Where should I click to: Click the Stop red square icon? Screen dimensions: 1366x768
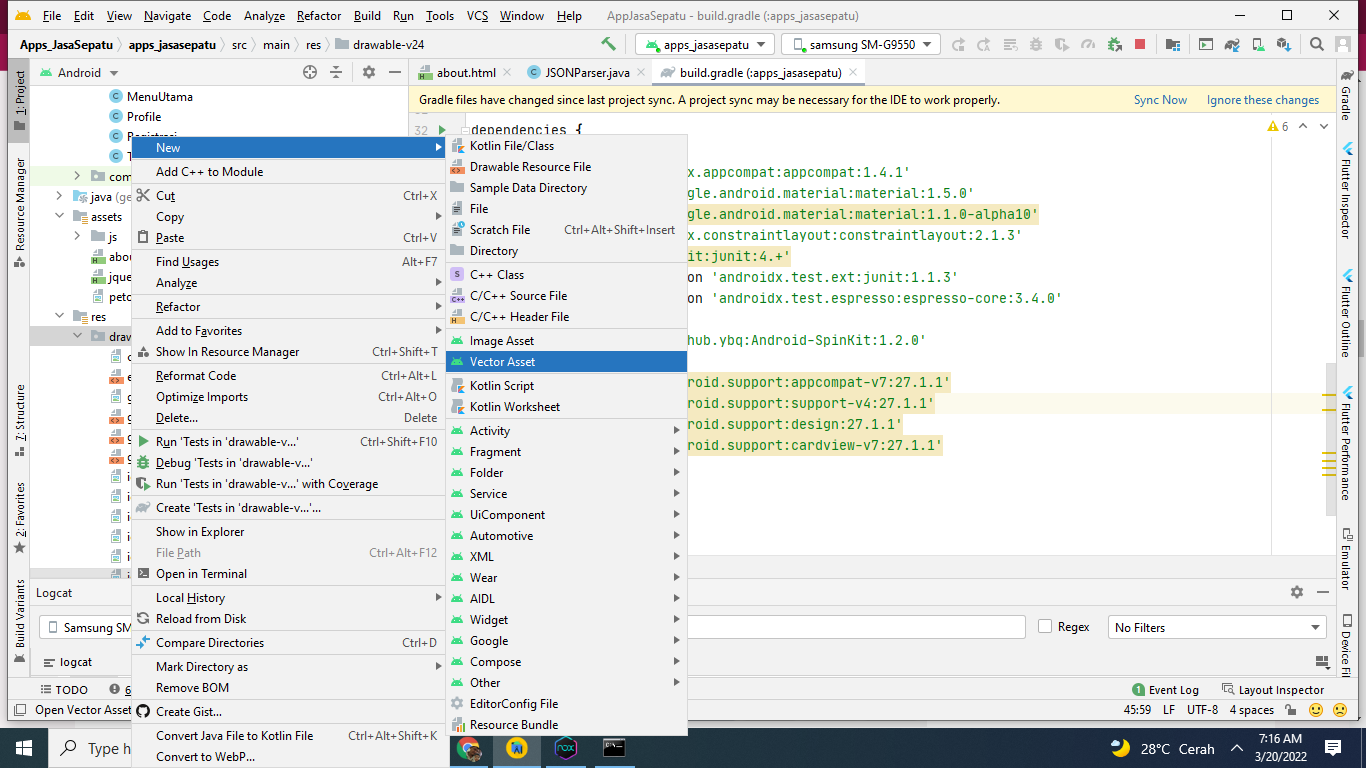point(1140,44)
